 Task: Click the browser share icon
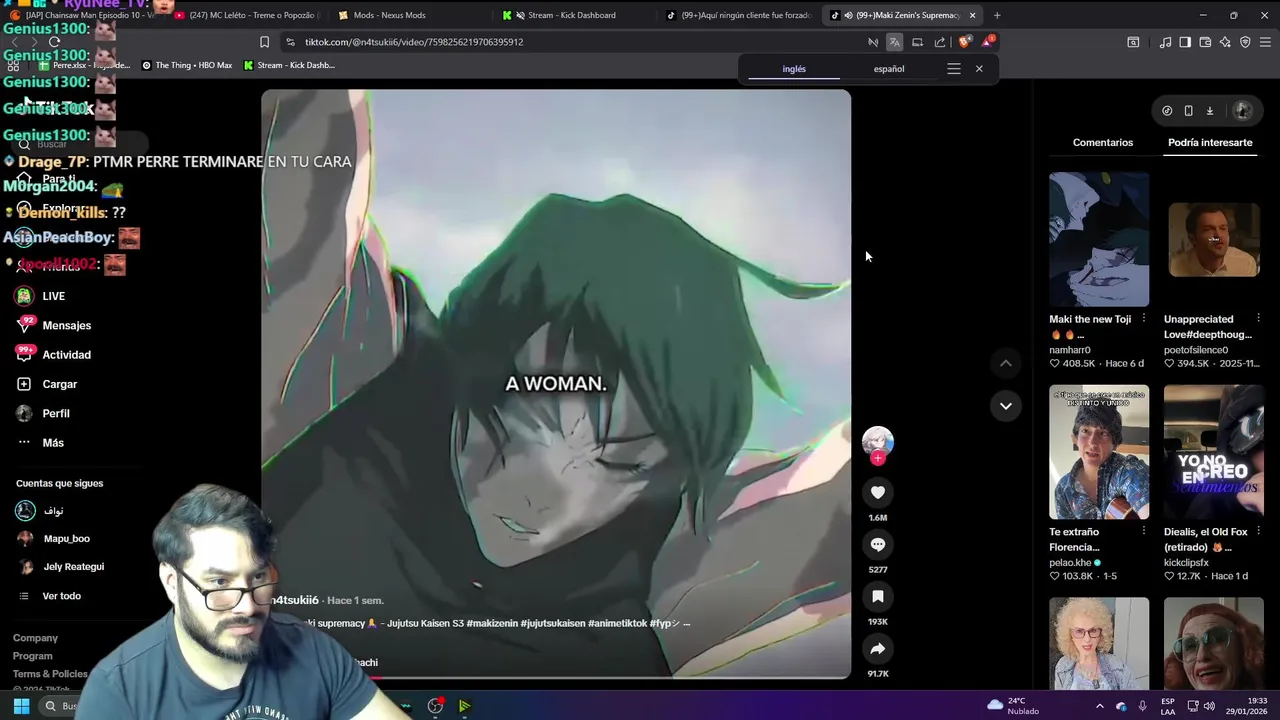[x=940, y=42]
